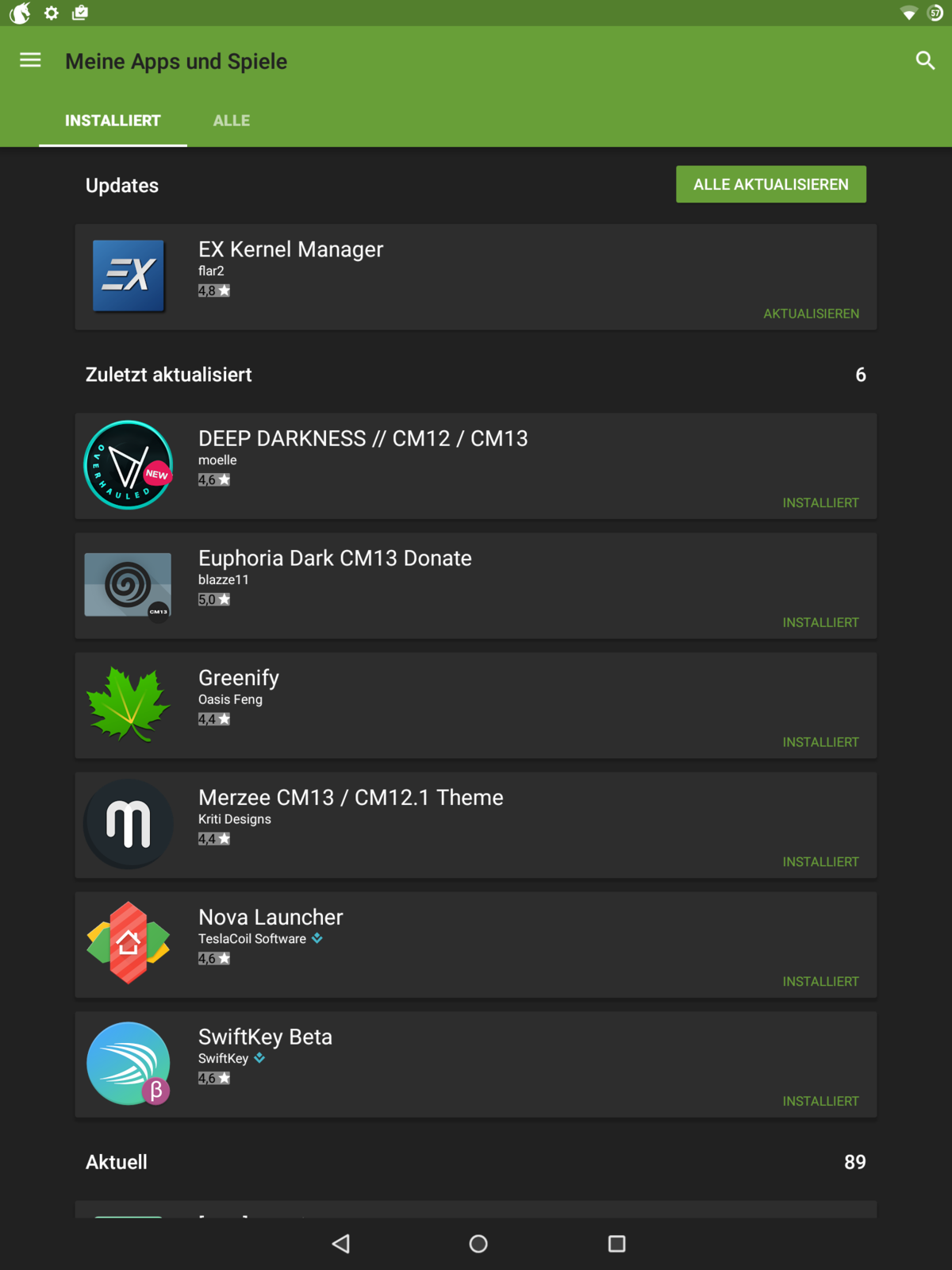Switch to the ALLE tab
Viewport: 952px width, 1270px height.
(231, 121)
